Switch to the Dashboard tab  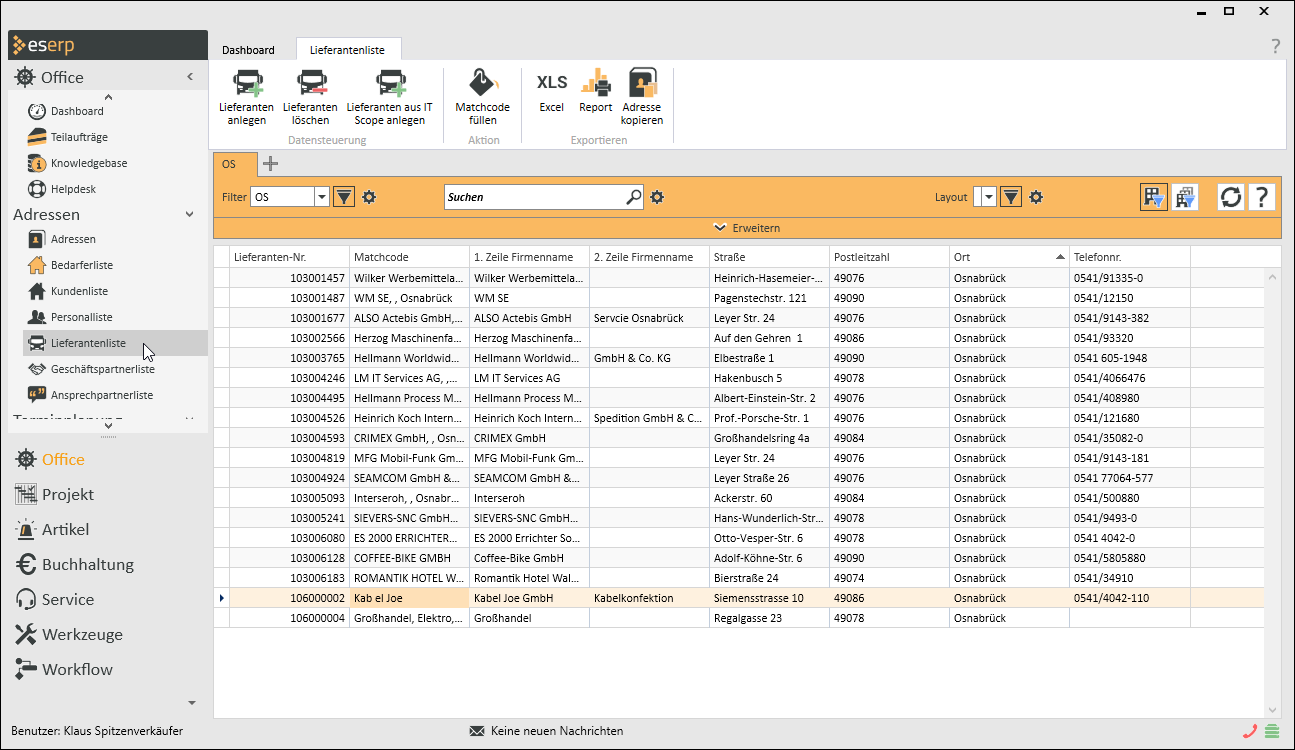pyautogui.click(x=248, y=50)
